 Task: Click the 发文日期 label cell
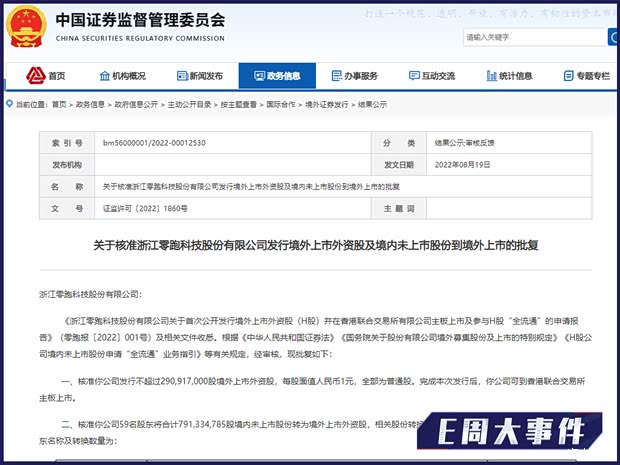coord(399,165)
